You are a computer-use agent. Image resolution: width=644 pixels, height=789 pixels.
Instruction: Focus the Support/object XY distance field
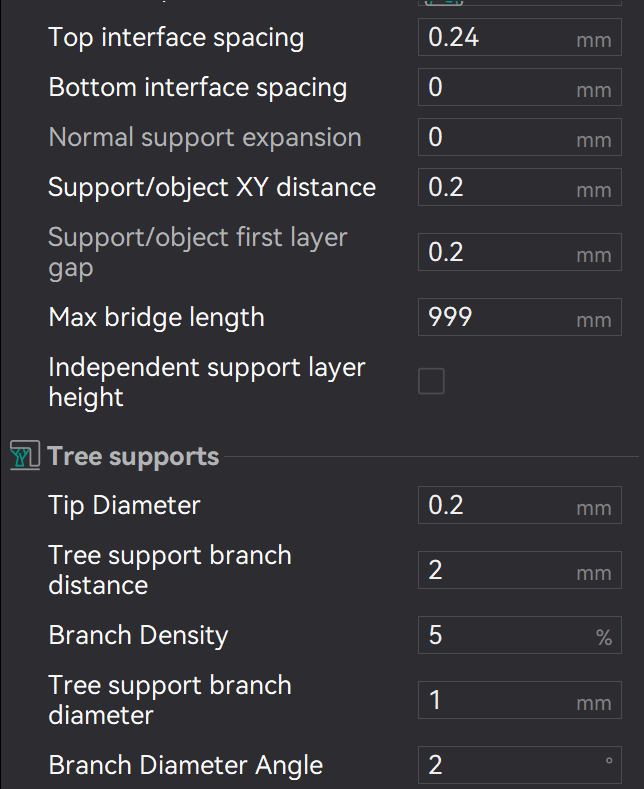495,187
